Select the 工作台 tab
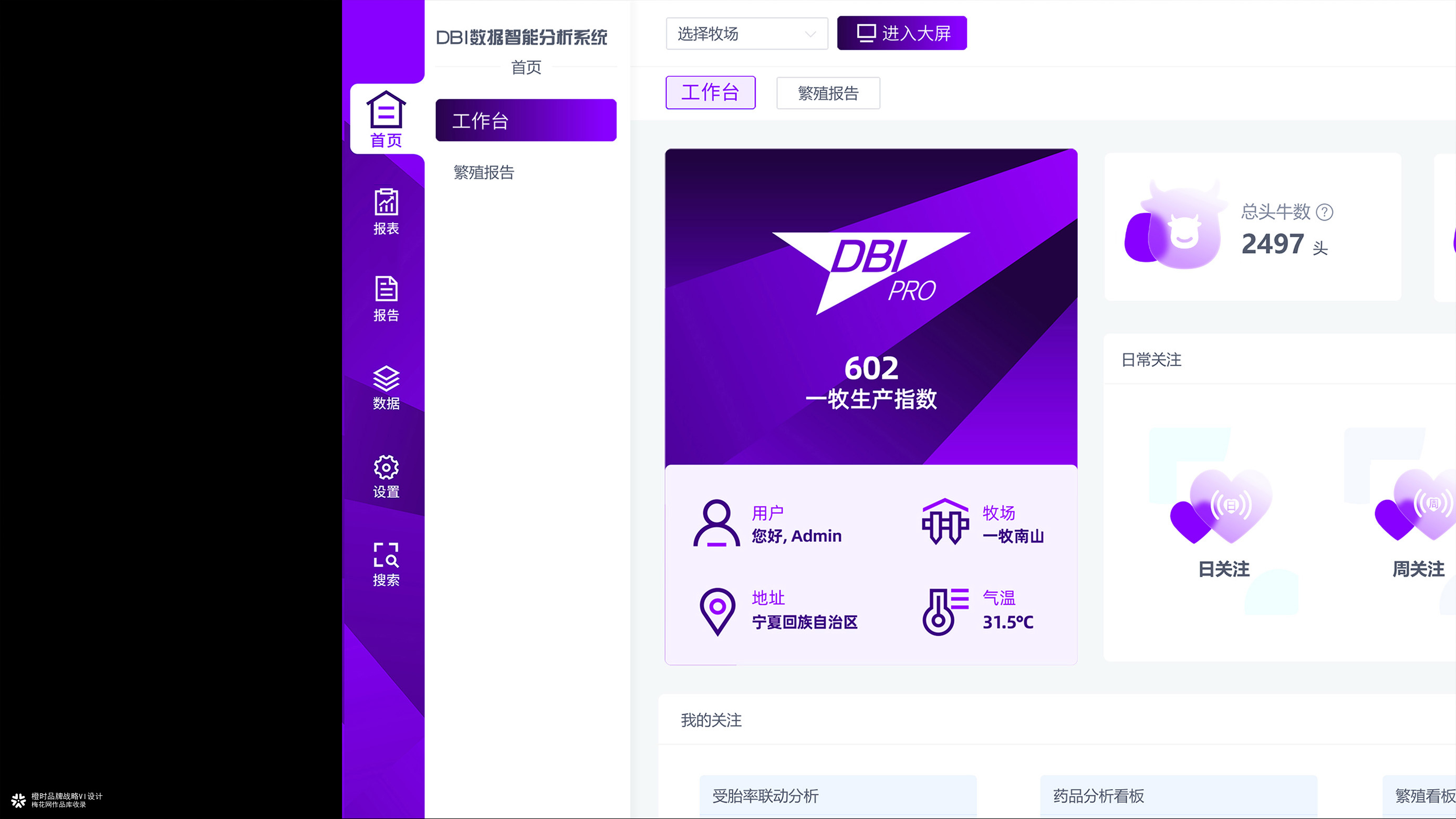 711,92
